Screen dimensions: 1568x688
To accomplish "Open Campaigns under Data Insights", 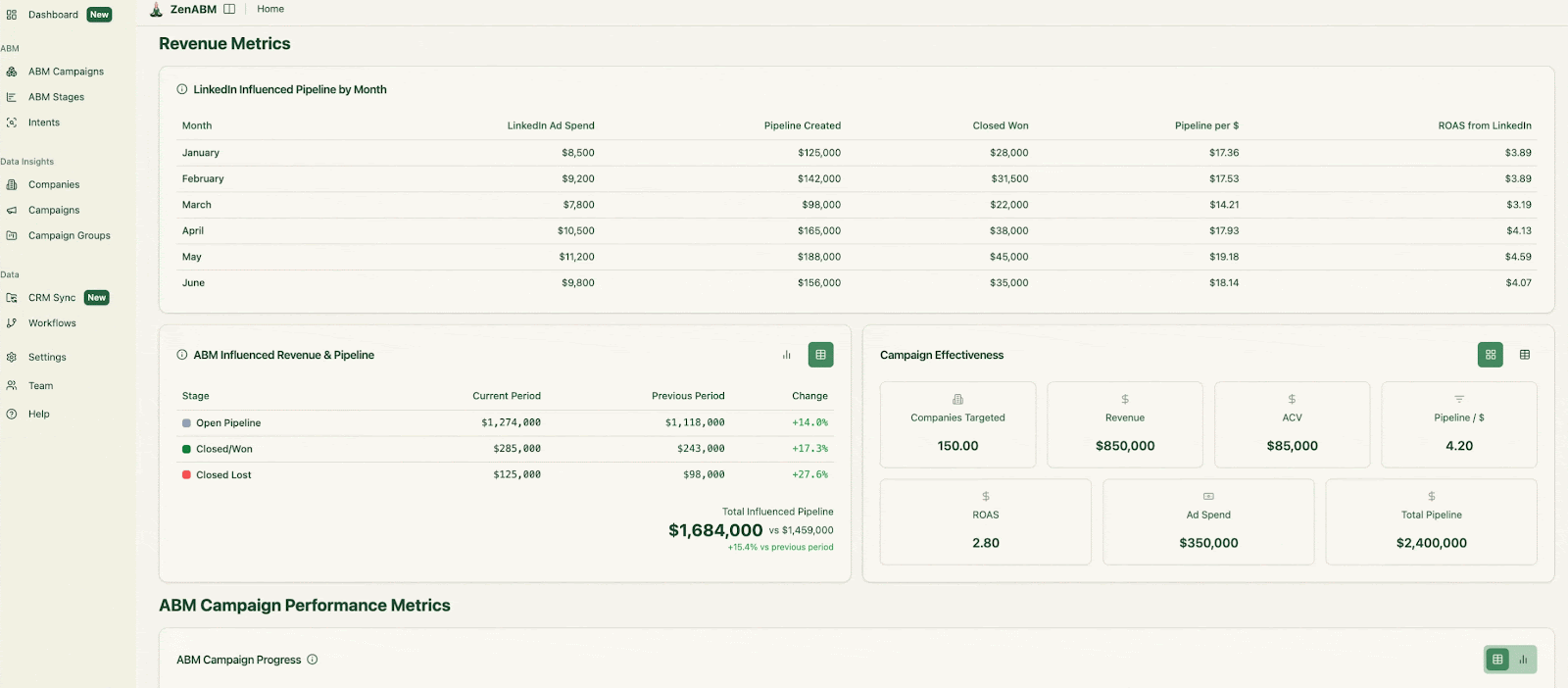I will 54,210.
